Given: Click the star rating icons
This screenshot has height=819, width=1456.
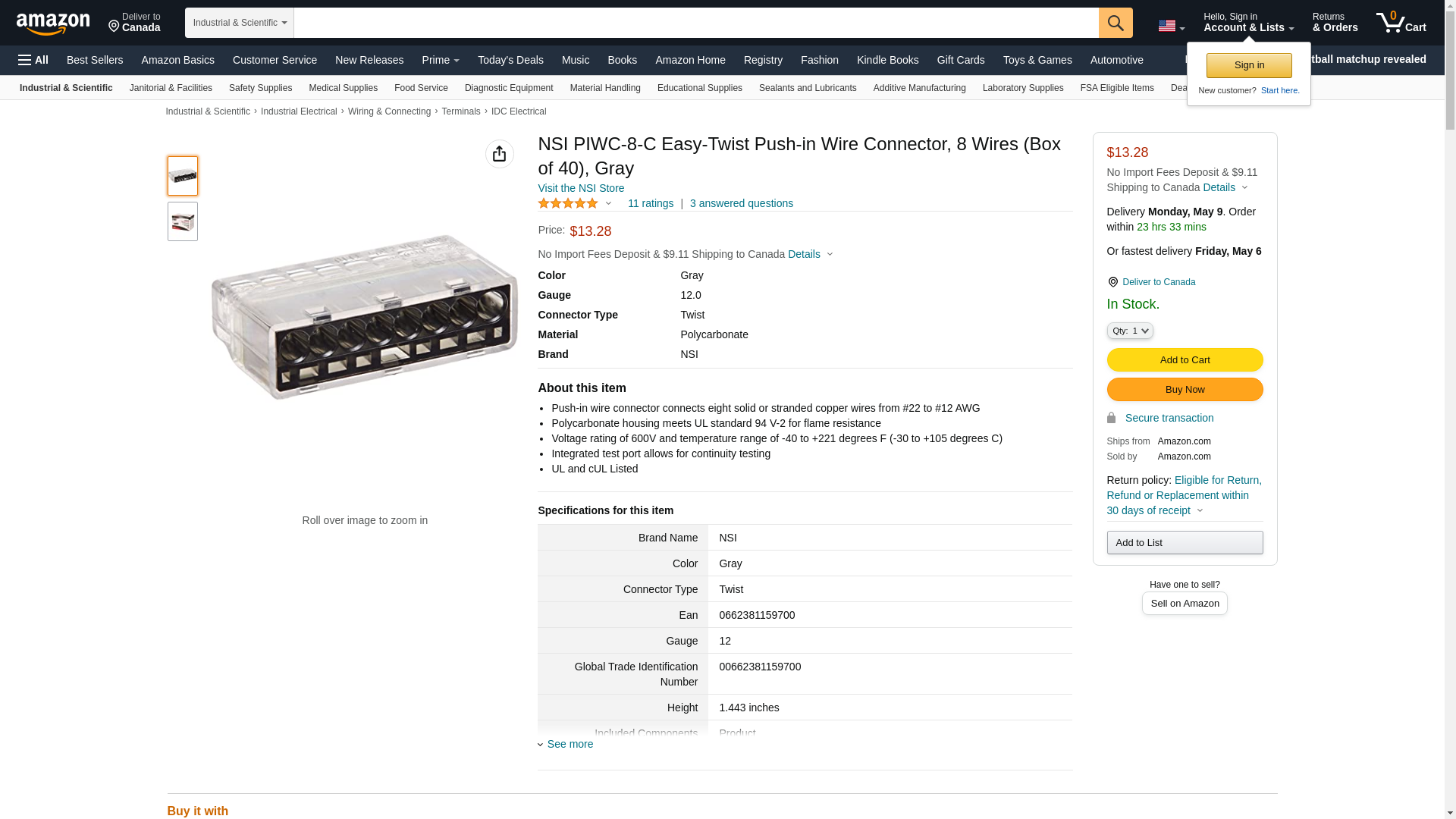Looking at the screenshot, I should pyautogui.click(x=568, y=203).
